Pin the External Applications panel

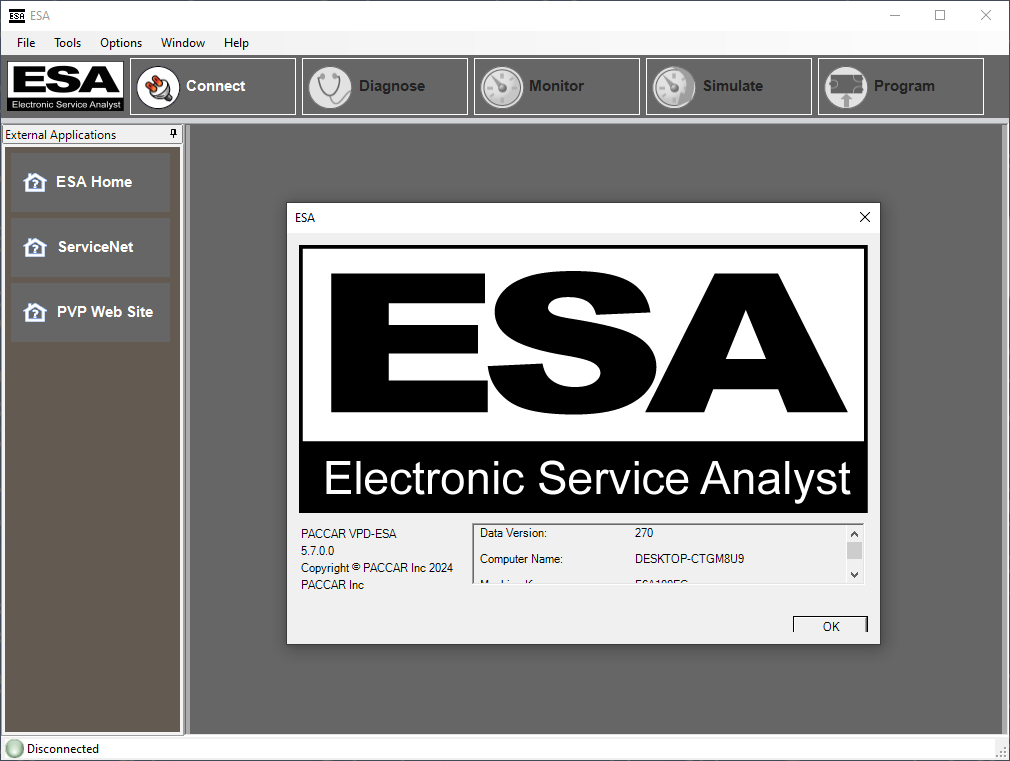(x=173, y=133)
